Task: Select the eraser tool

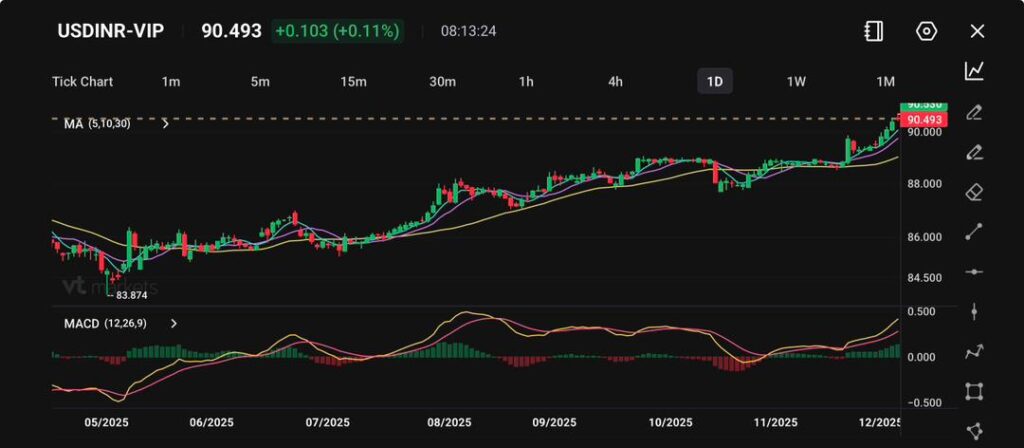Action: click(x=975, y=192)
